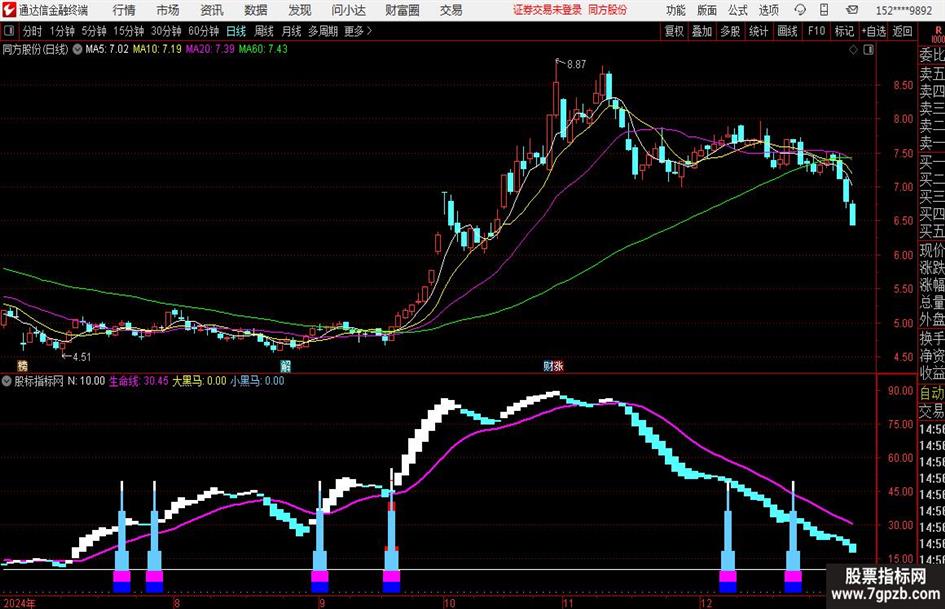The height and width of the screenshot is (609, 945).
Task: Open the 发现 menu
Action: [300, 10]
